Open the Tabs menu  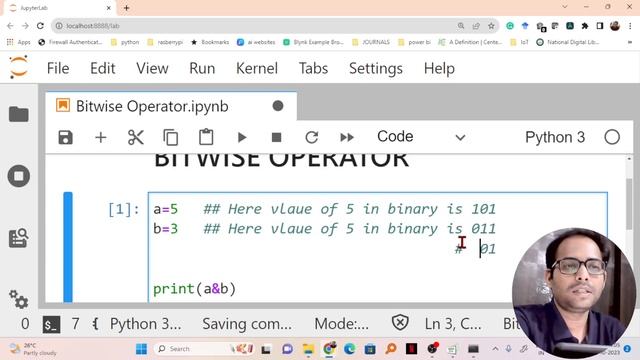coord(313,68)
